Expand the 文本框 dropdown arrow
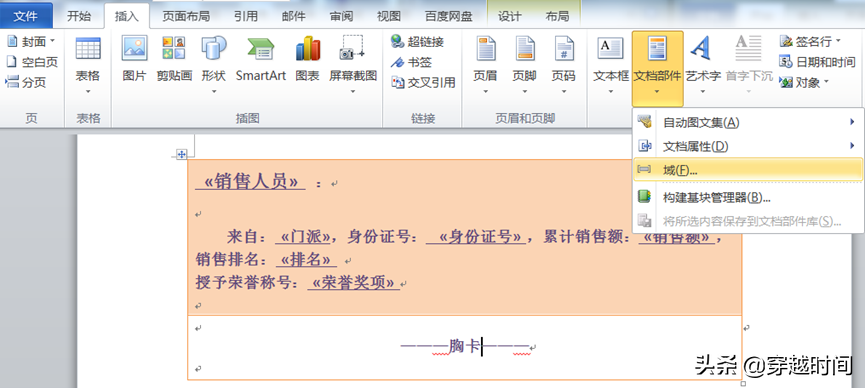Screen dimensions: 865x388 click(611, 92)
